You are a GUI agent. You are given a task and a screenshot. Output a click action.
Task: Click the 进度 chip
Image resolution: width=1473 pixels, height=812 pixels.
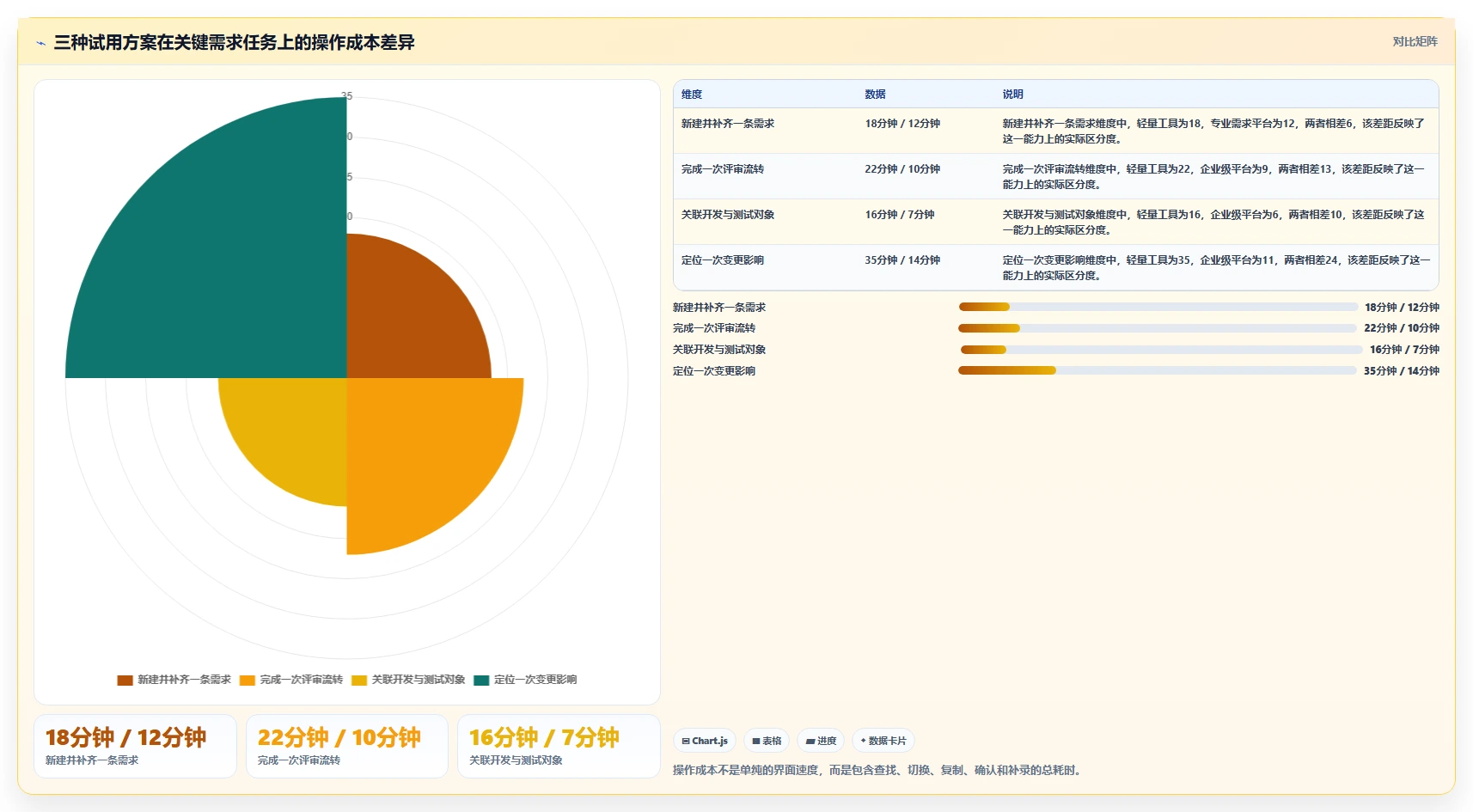click(821, 741)
